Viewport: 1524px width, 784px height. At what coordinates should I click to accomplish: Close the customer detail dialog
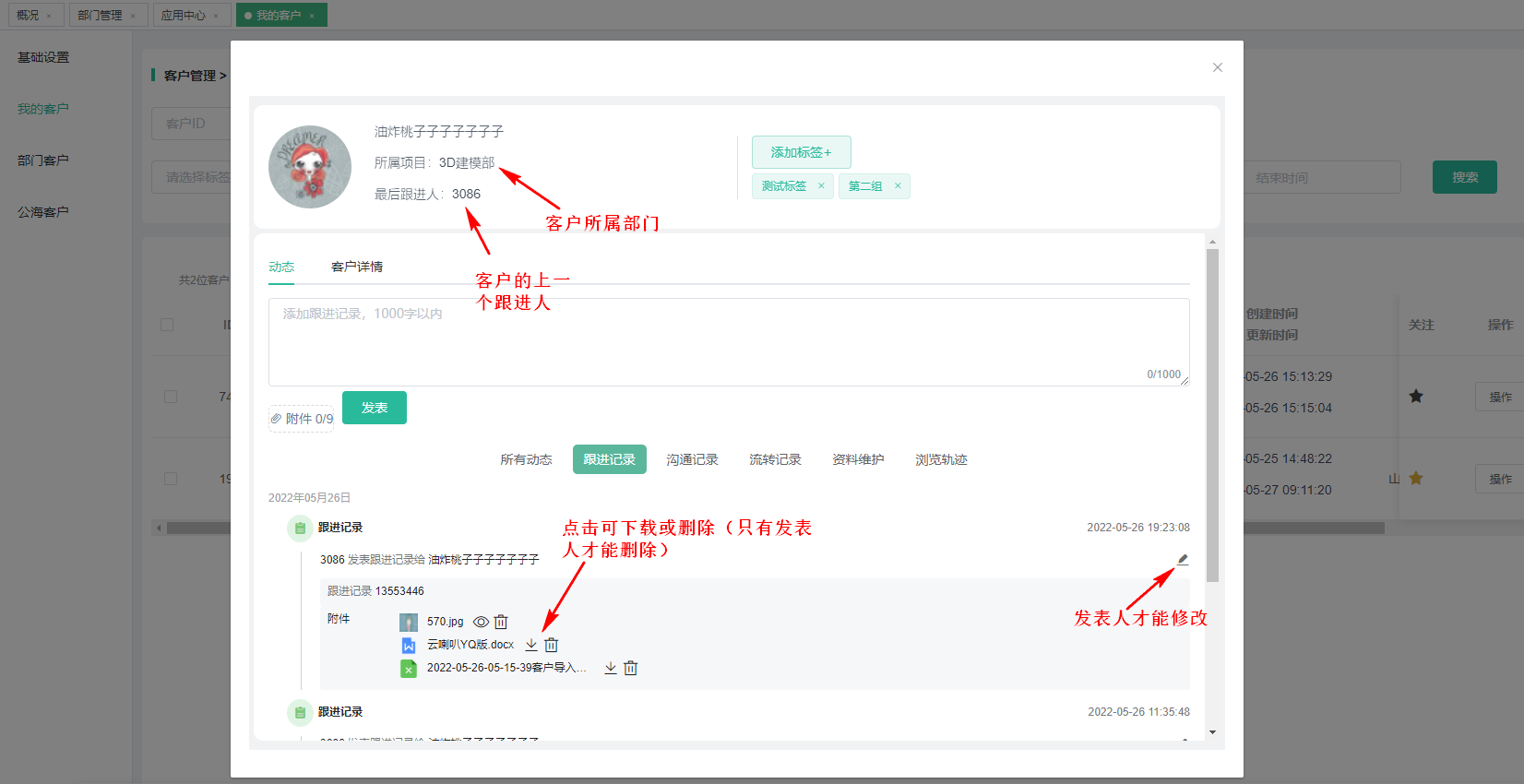(x=1218, y=67)
